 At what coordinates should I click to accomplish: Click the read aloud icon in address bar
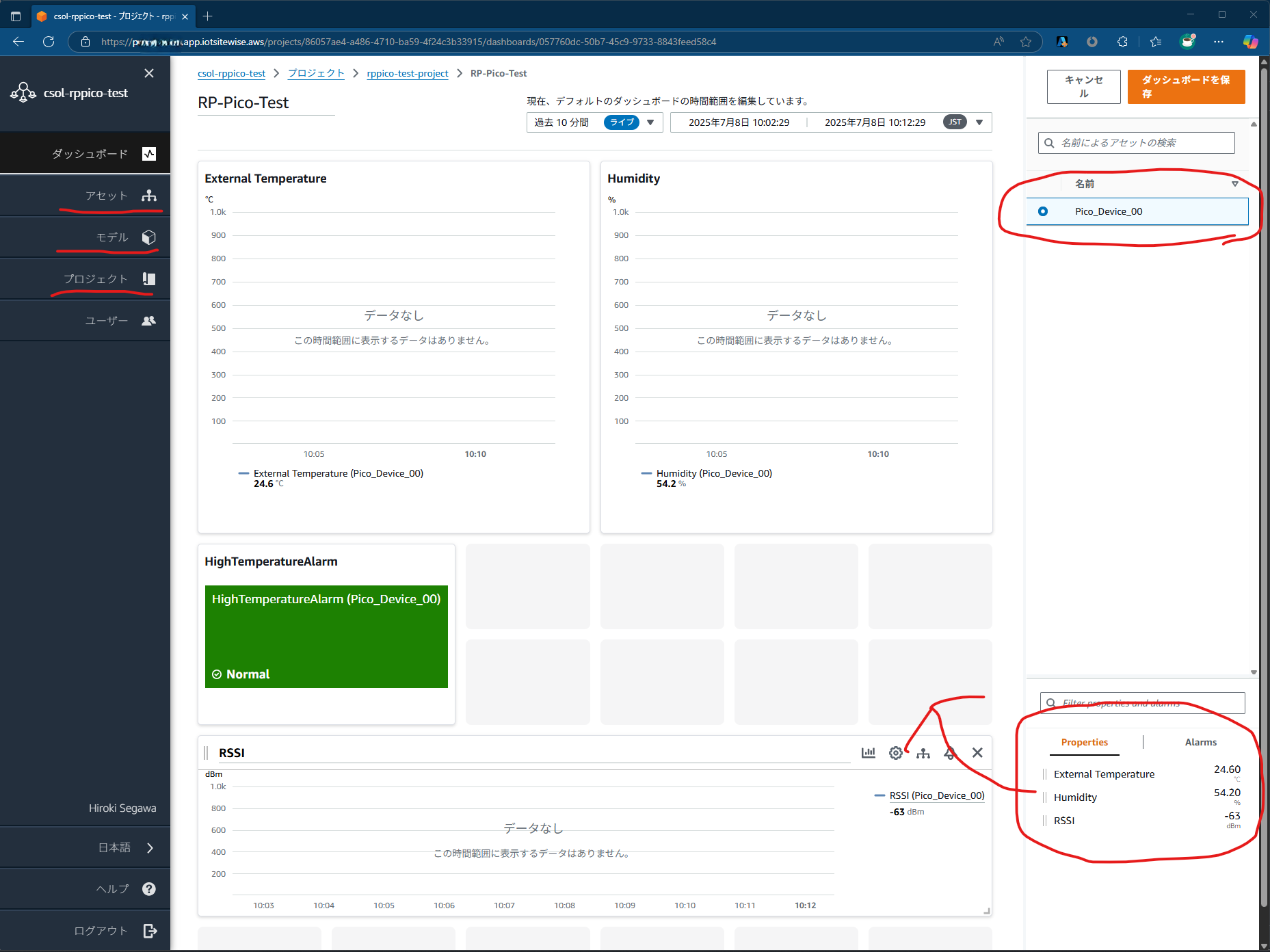tap(998, 42)
